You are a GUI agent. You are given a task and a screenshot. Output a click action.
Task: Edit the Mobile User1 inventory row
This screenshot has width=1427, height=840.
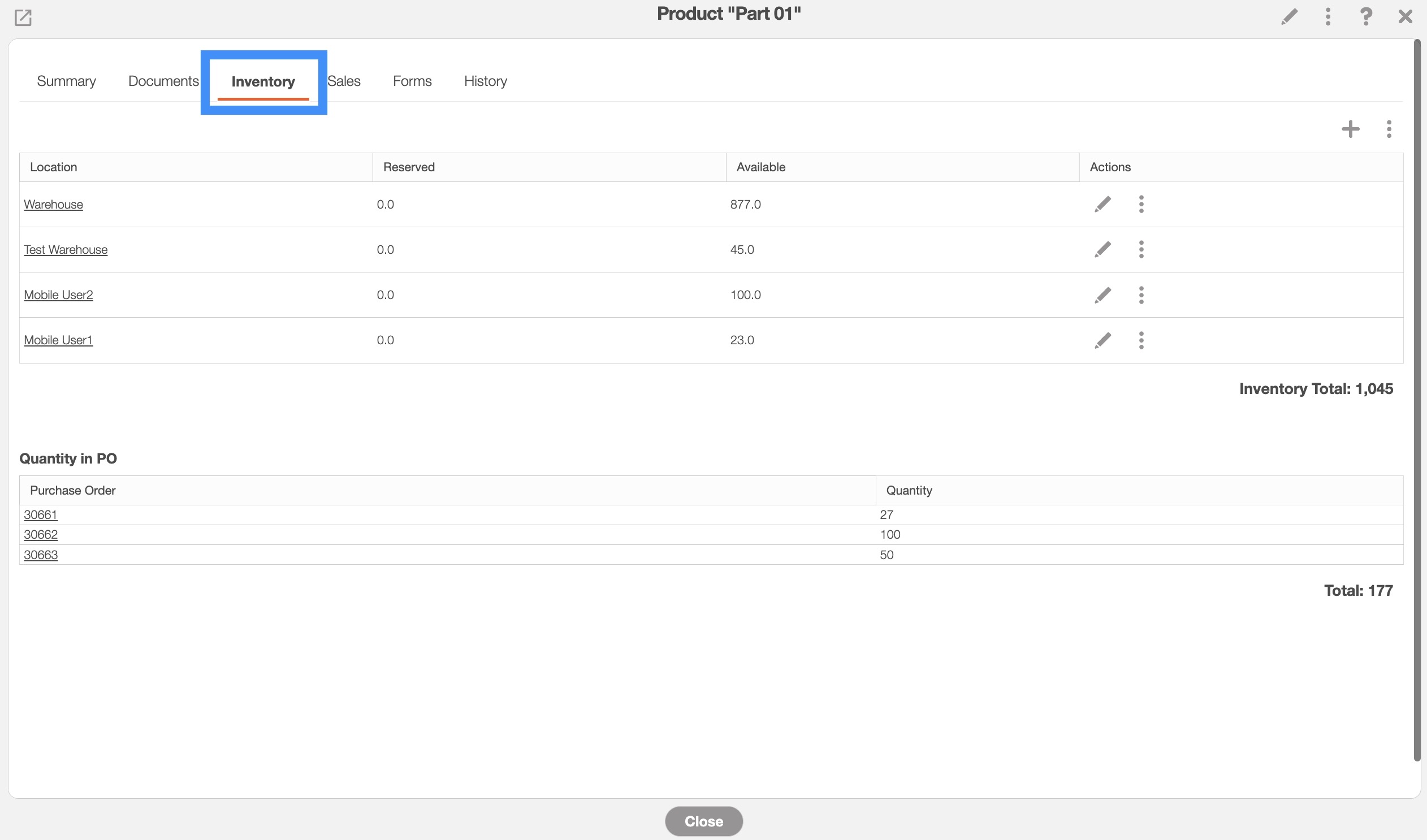pos(1102,340)
